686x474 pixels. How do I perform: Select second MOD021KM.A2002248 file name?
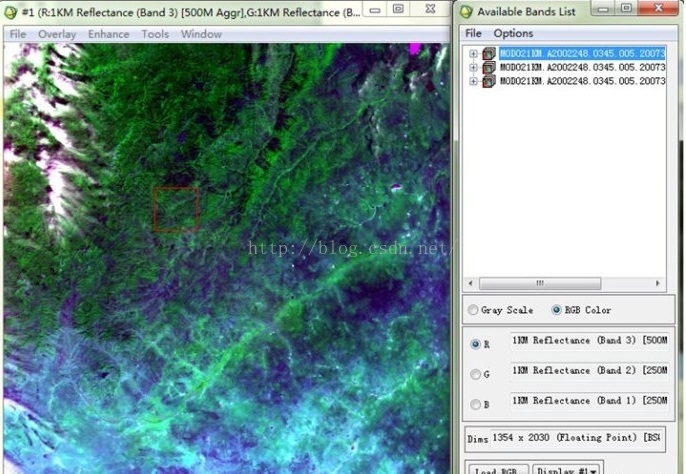pyautogui.click(x=582, y=67)
